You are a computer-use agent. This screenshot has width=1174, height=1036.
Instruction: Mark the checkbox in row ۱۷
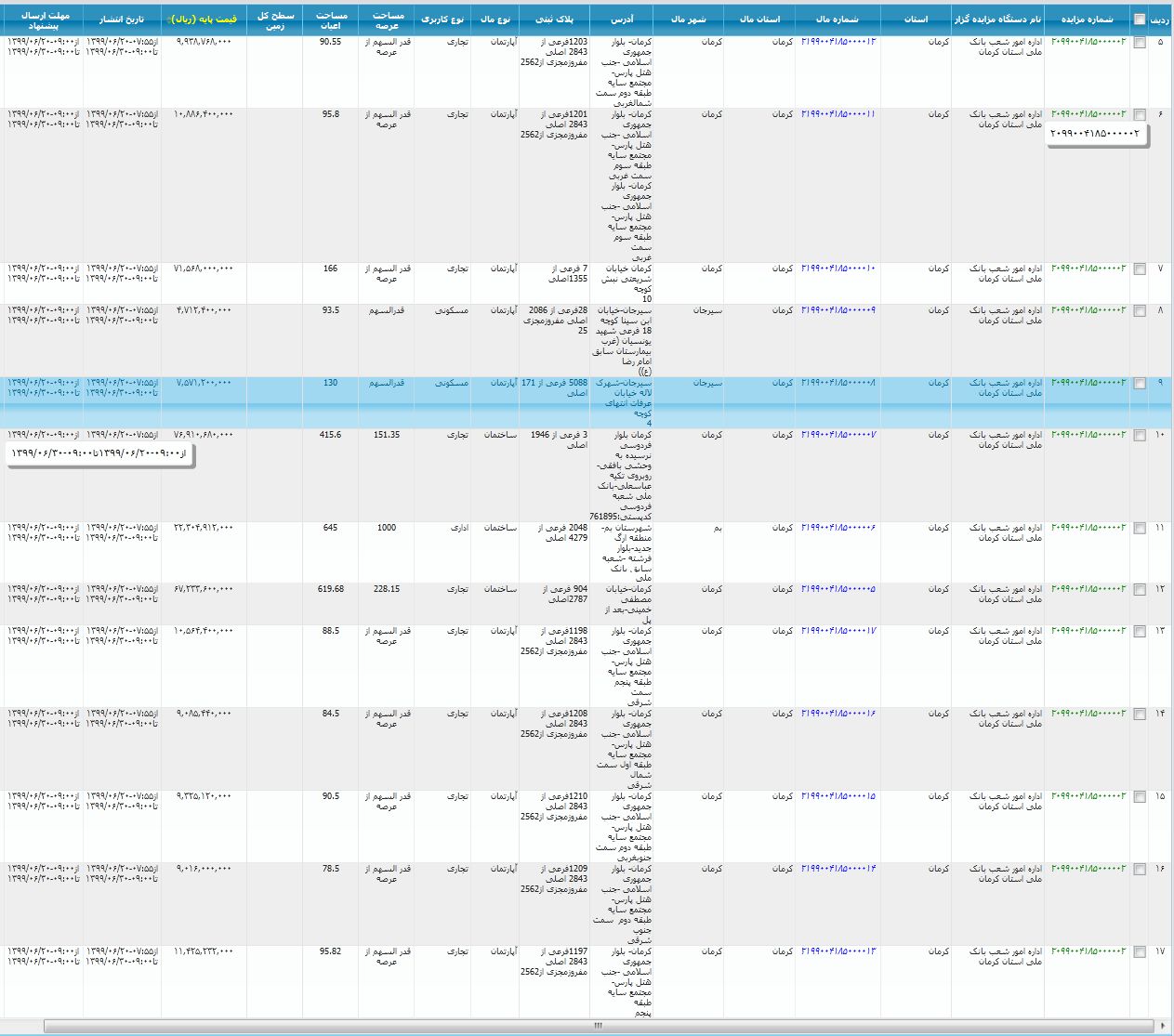point(1140,952)
